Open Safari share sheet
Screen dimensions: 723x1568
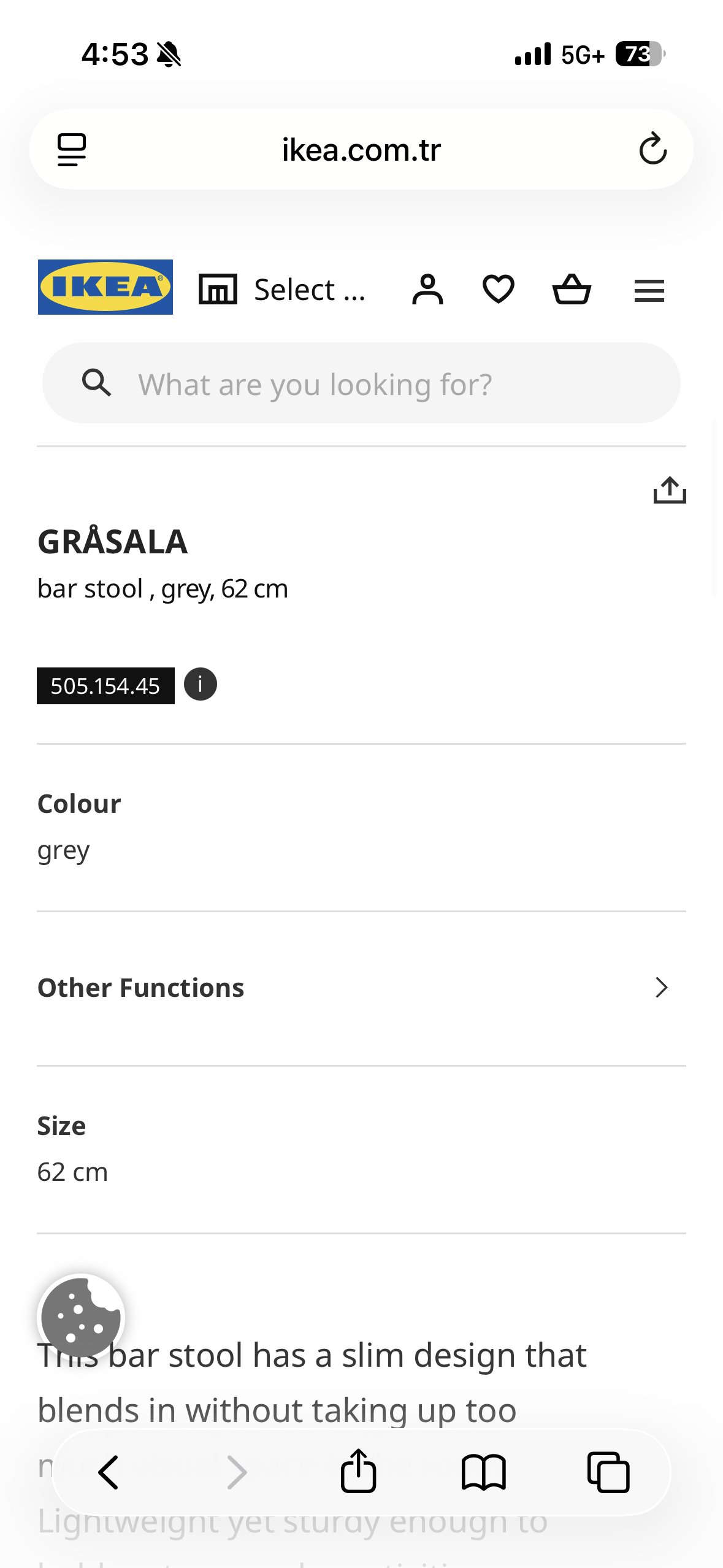coord(358,1471)
